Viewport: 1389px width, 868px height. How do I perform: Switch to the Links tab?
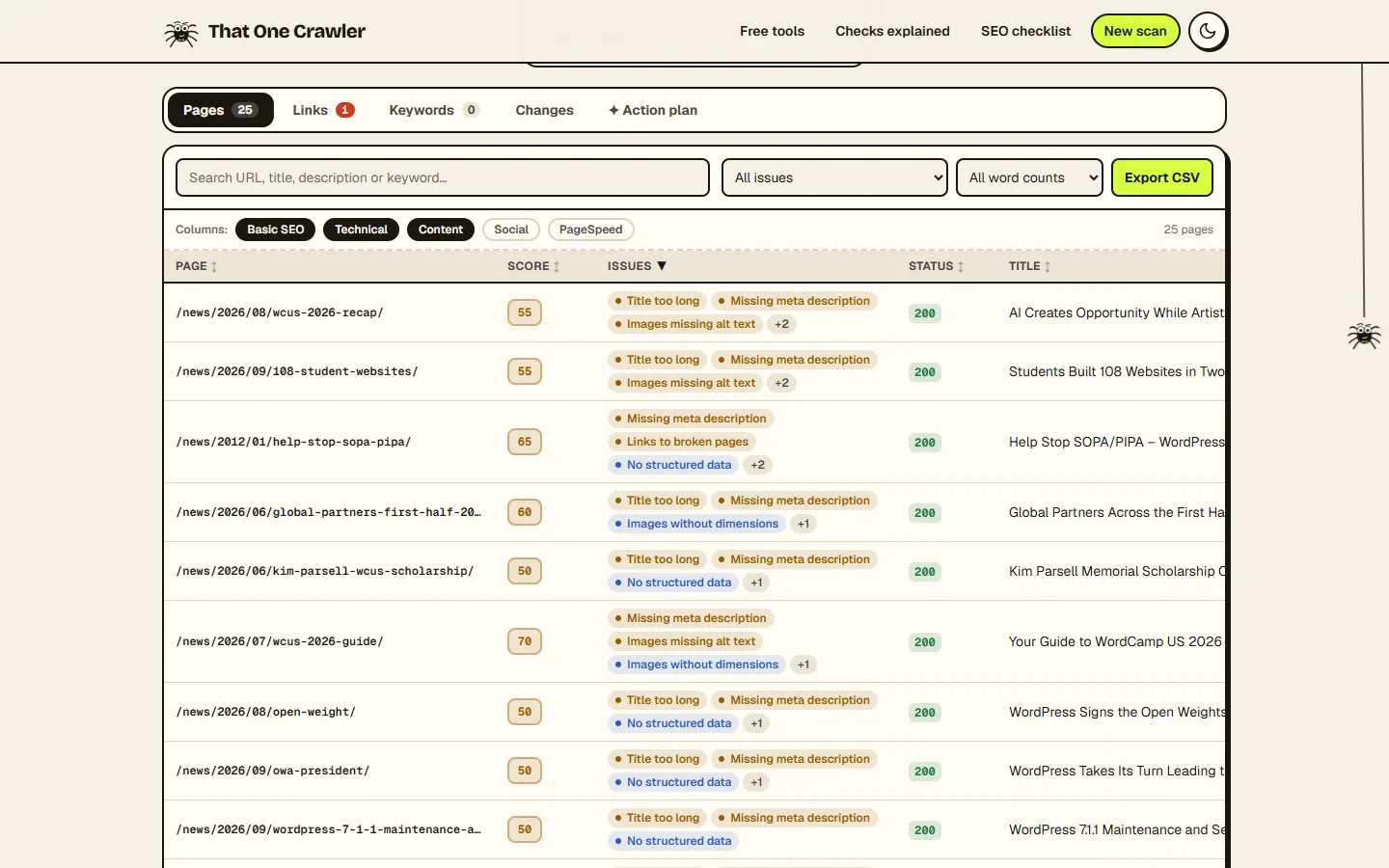click(323, 110)
